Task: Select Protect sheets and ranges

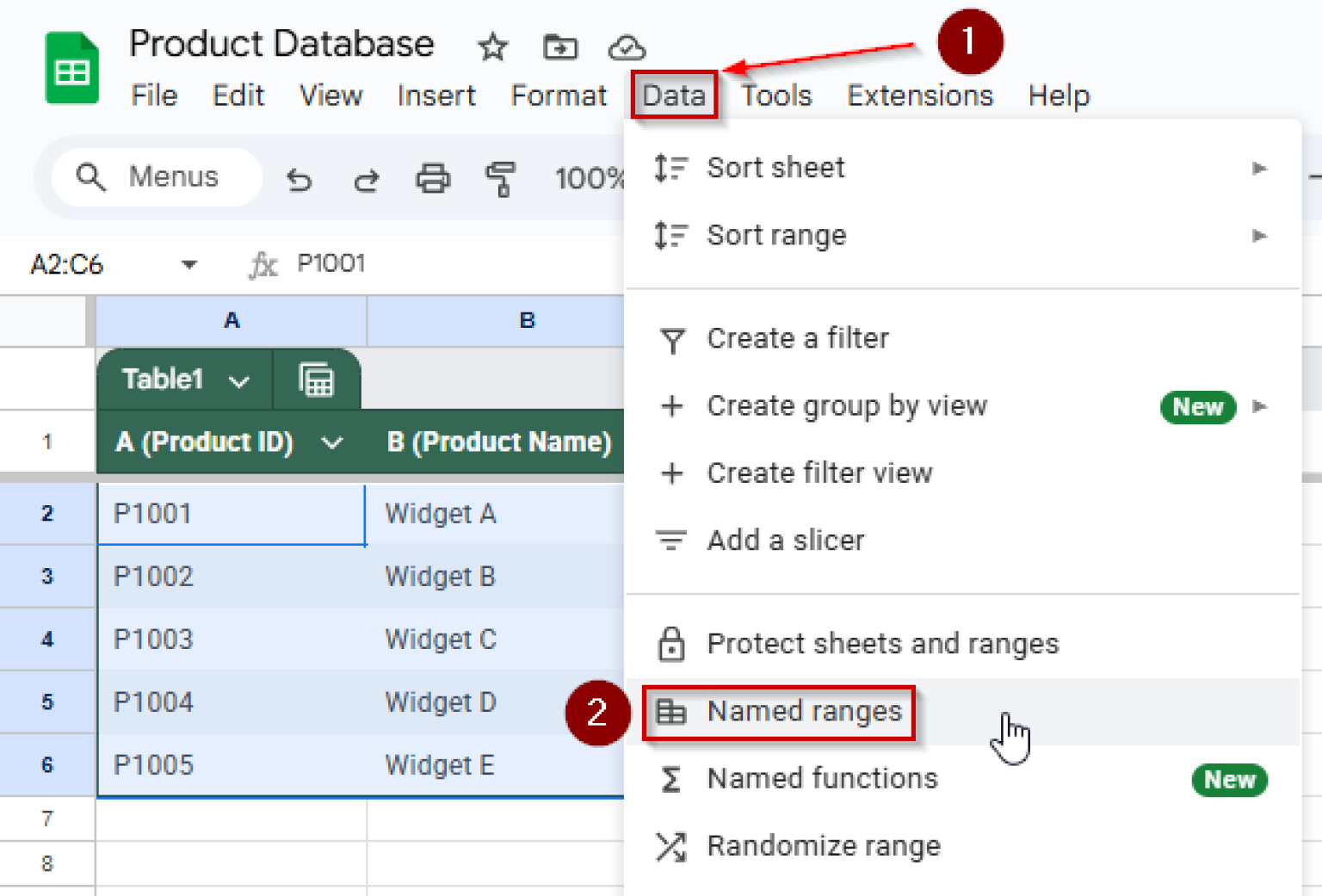Action: (882, 643)
